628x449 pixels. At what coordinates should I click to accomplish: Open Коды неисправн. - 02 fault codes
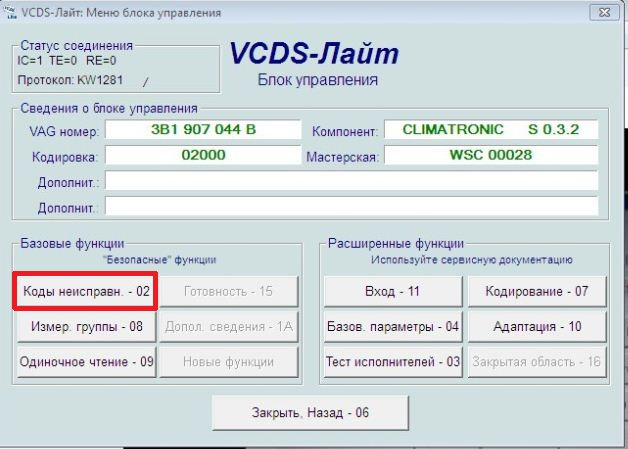[x=86, y=291]
